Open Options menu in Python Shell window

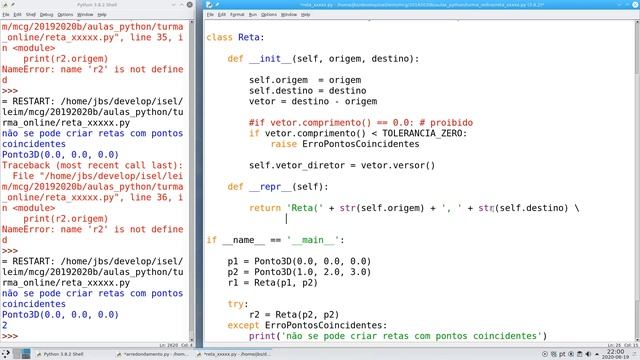point(65,15)
